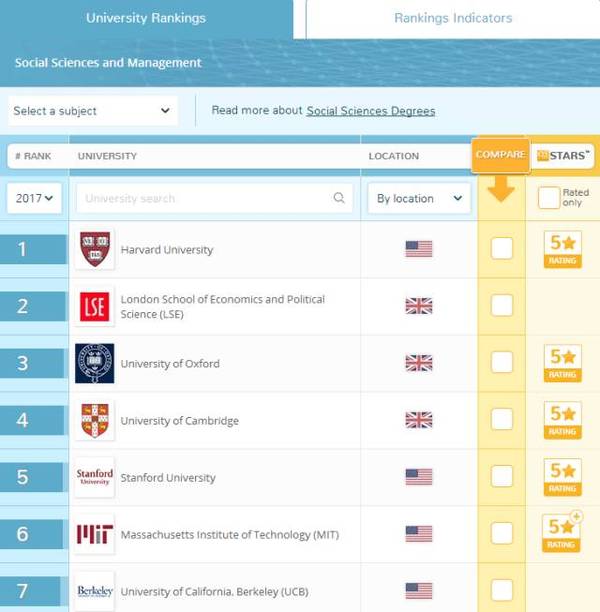Open the Massachusetts Institute of Technology link
The image size is (600, 612).
[x=230, y=535]
